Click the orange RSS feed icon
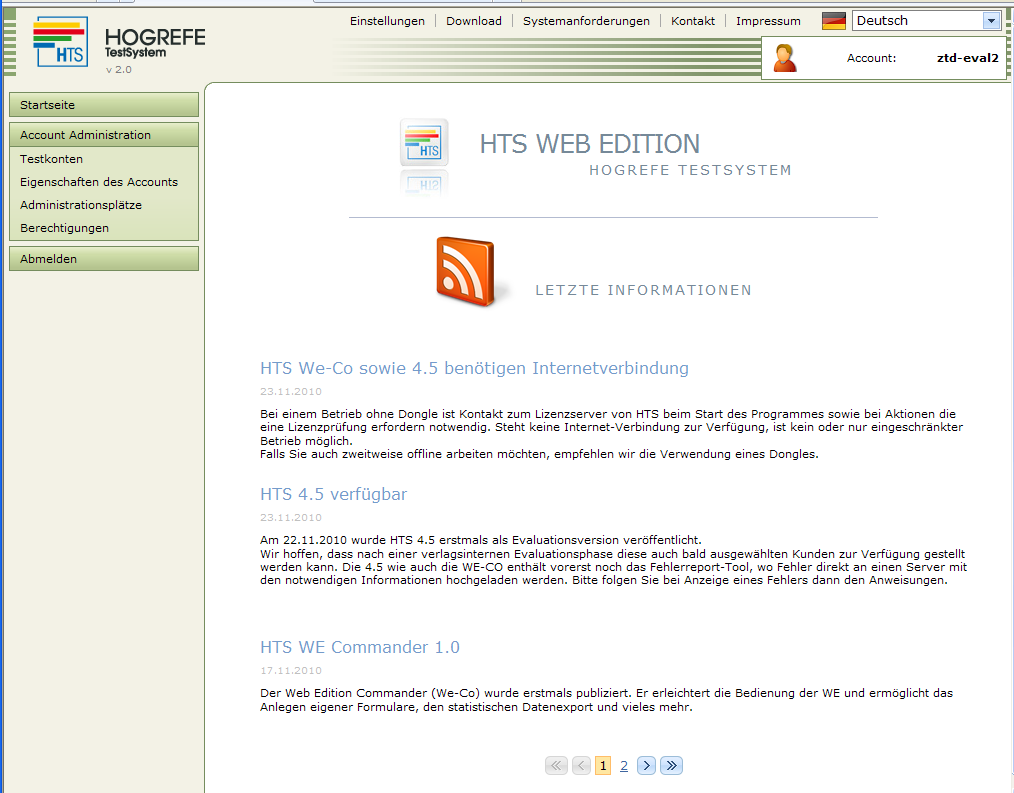The image size is (1014, 793). (x=465, y=271)
